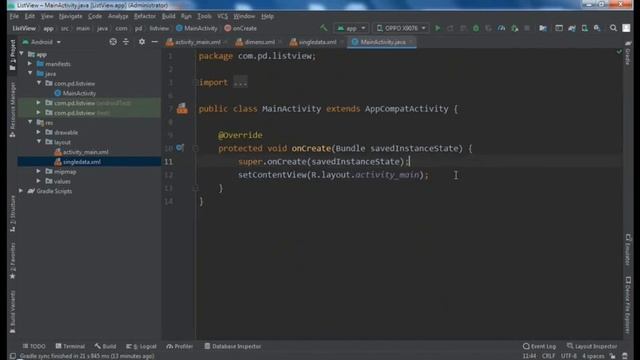Start debugging with the green bug icon
Image resolution: width=640 pixels, height=360 pixels.
click(x=476, y=28)
